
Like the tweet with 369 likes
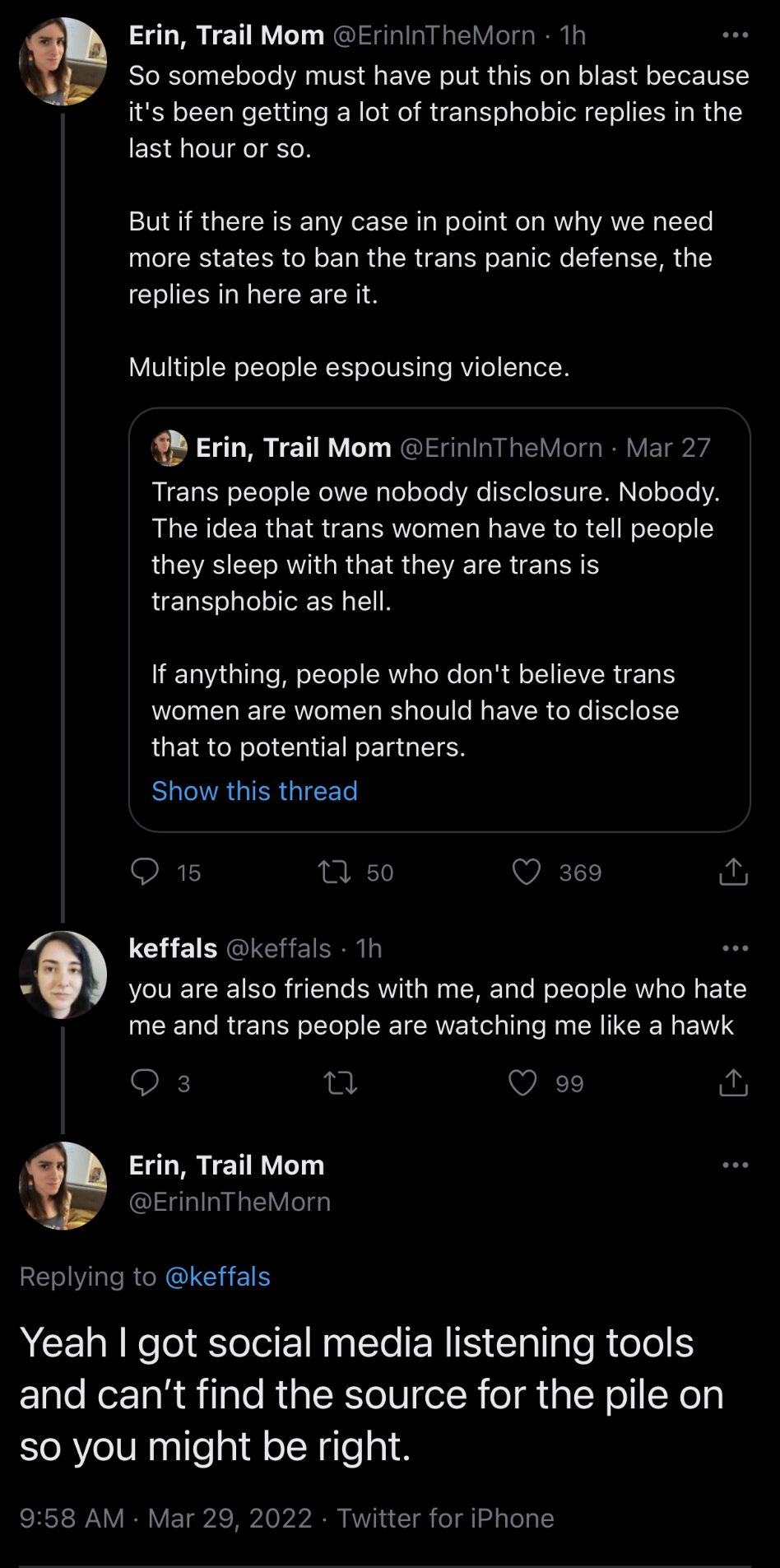tap(527, 872)
